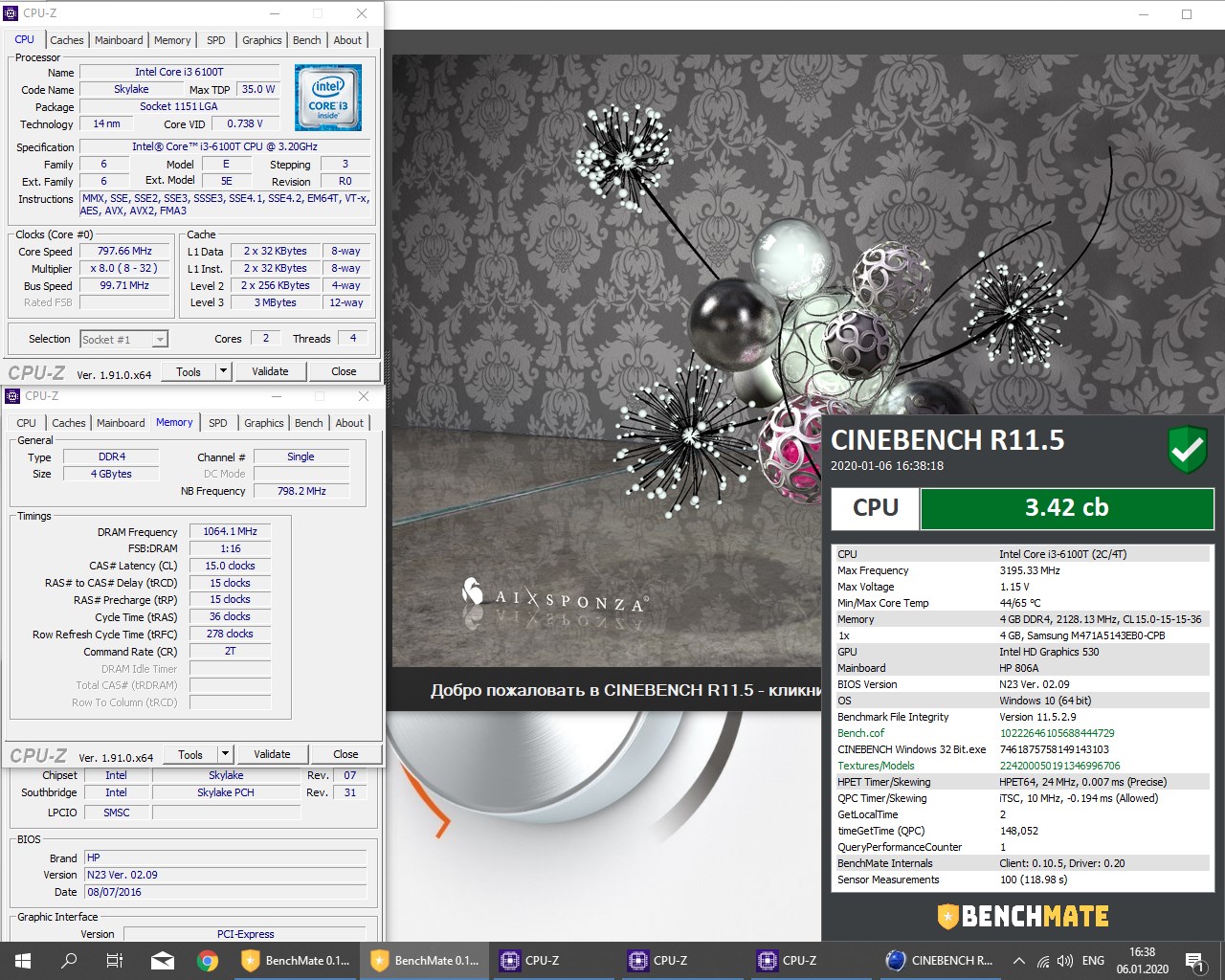
Task: Activate the third CPU-Z taskbar button
Action: pos(812,960)
